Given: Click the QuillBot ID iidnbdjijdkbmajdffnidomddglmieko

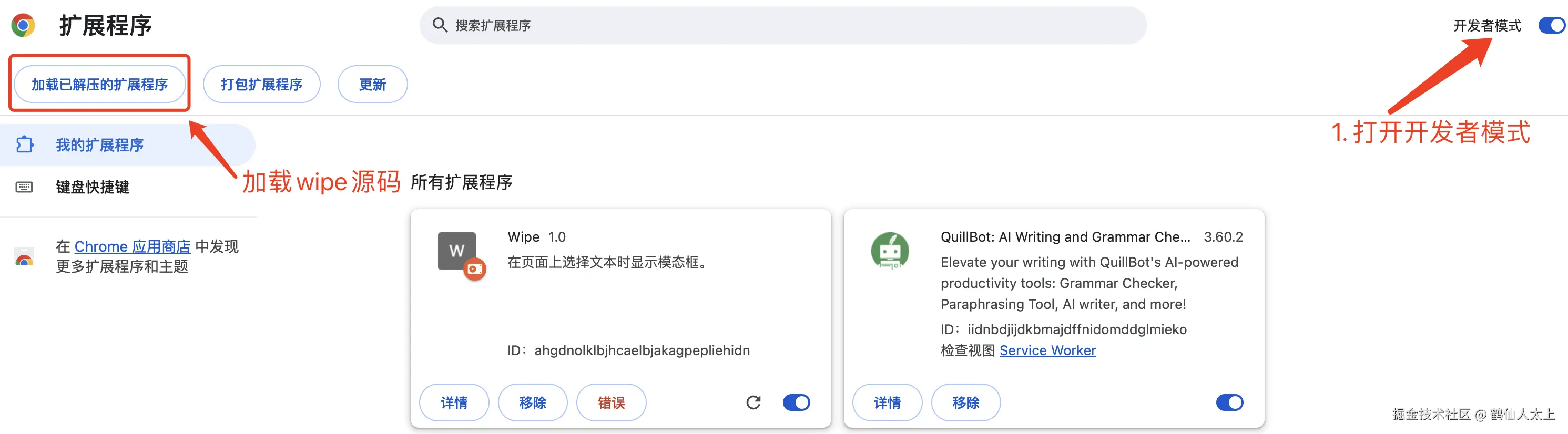Looking at the screenshot, I should 1077,329.
